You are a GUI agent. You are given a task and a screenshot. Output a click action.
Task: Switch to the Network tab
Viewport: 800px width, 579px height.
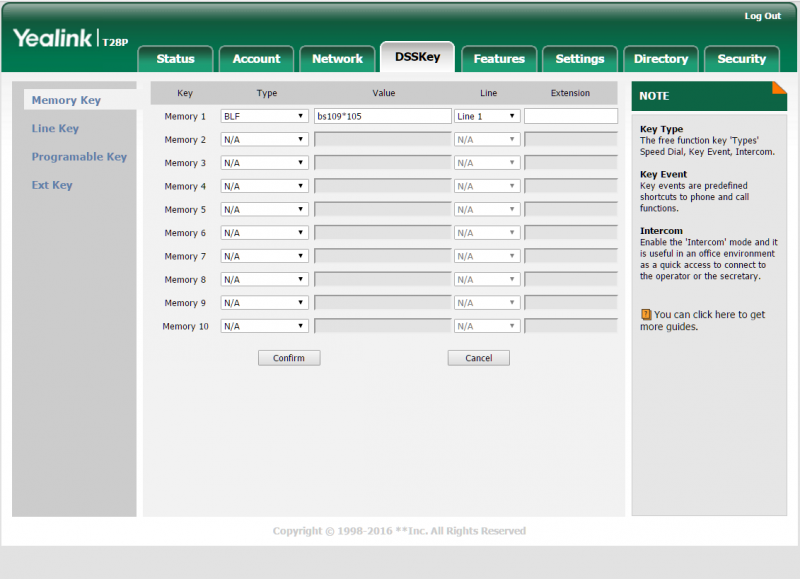click(x=337, y=59)
